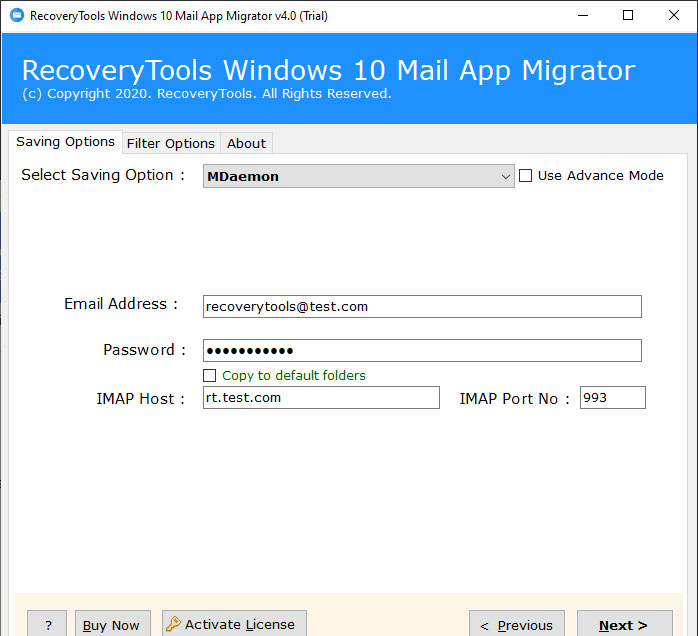698x636 pixels.
Task: Go back with the Previous button
Action: (517, 625)
